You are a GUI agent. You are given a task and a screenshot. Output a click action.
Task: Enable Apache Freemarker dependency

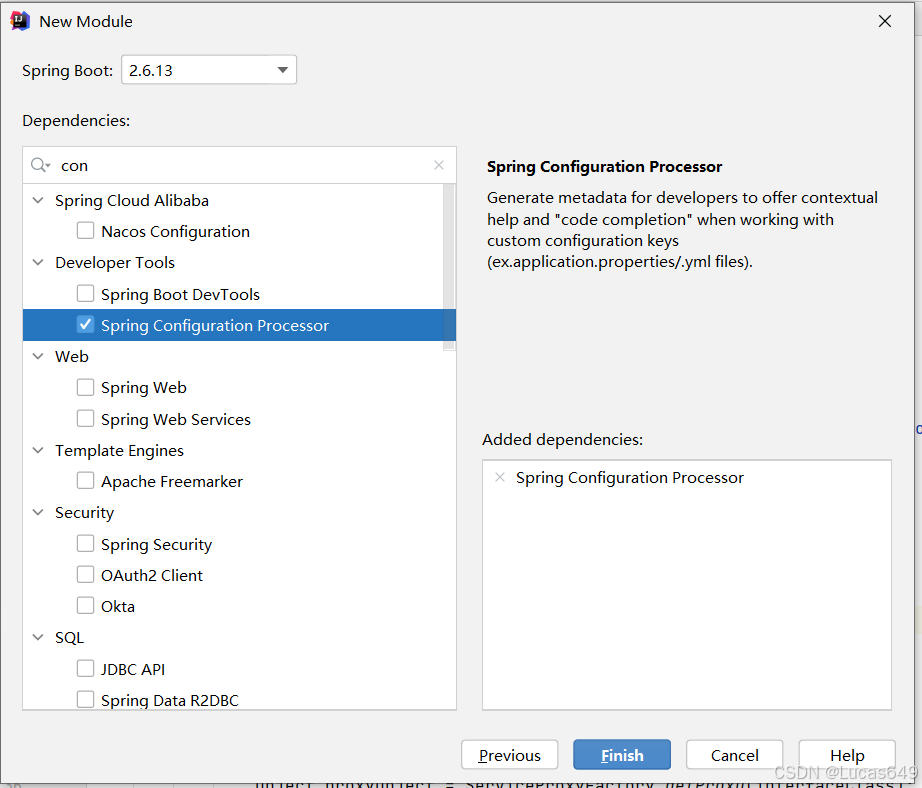click(x=85, y=481)
